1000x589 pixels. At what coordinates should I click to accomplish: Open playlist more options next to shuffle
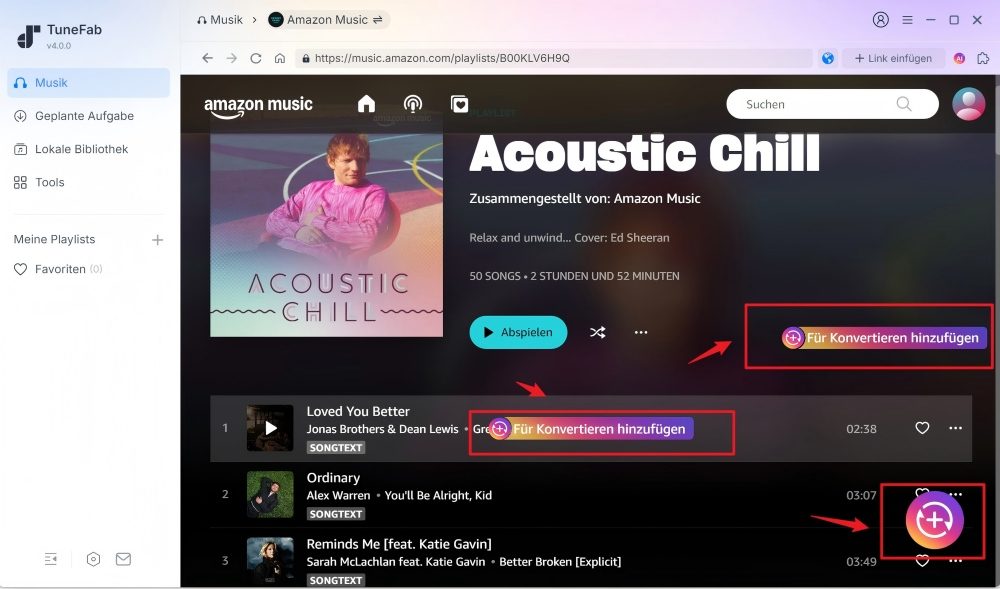point(641,332)
